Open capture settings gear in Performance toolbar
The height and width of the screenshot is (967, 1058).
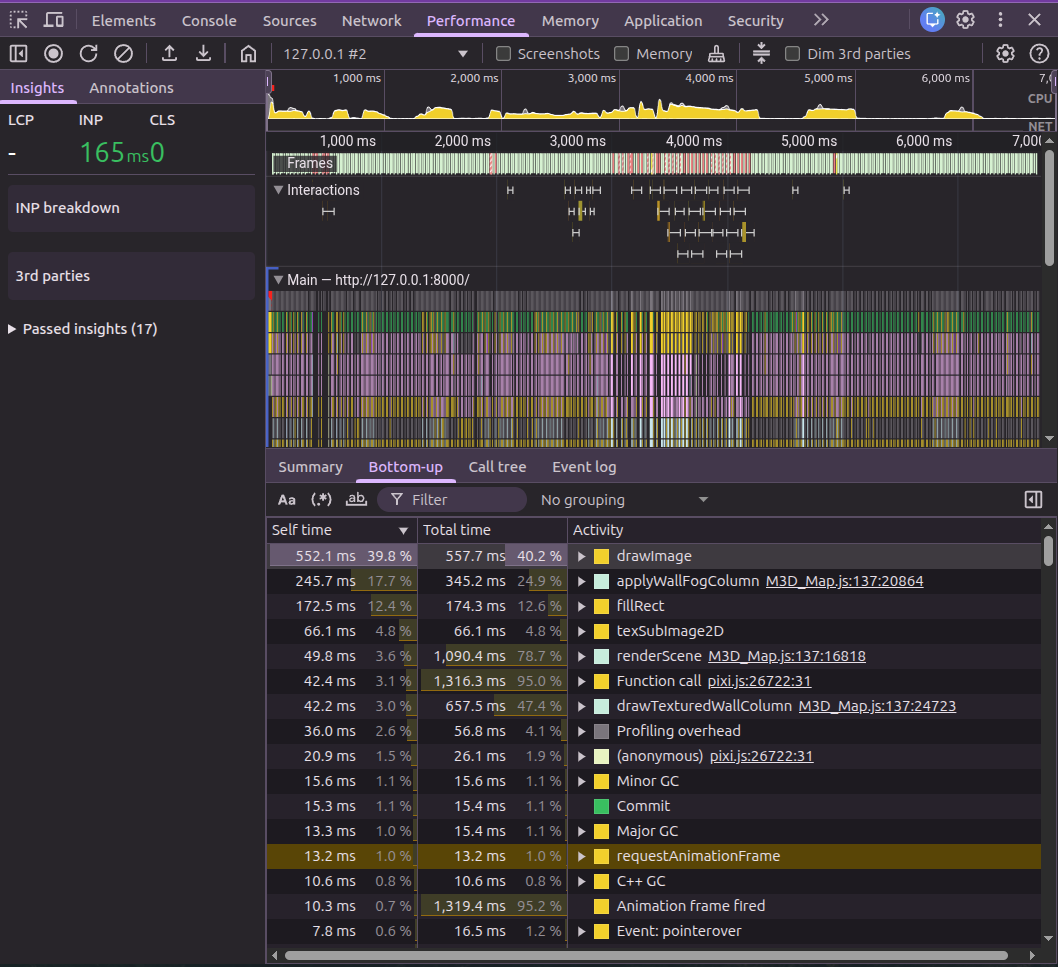click(1005, 53)
